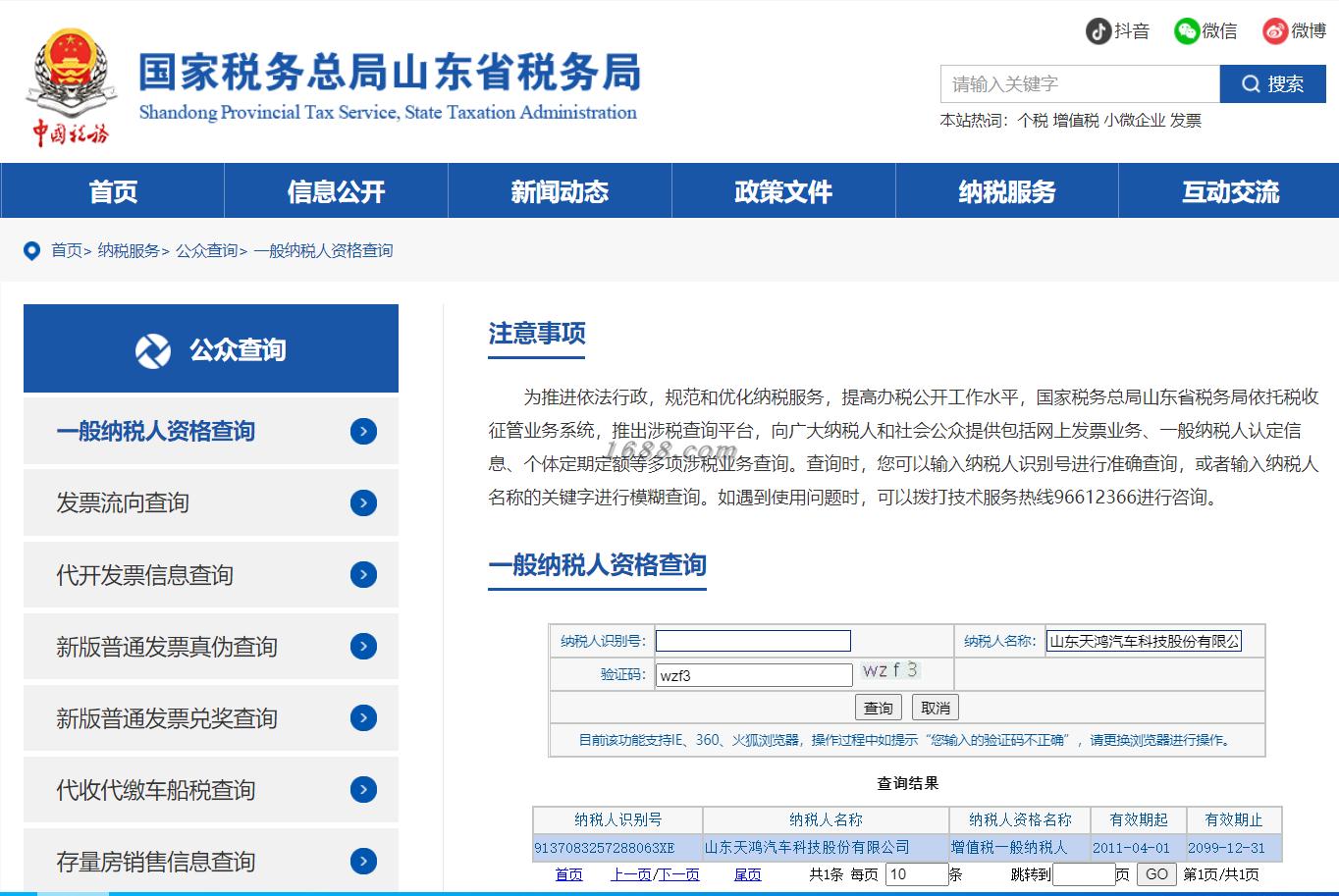Screen dimensions: 1339x896
Task: Click breadcrumb link 纳税服务
Action: [x=129, y=250]
